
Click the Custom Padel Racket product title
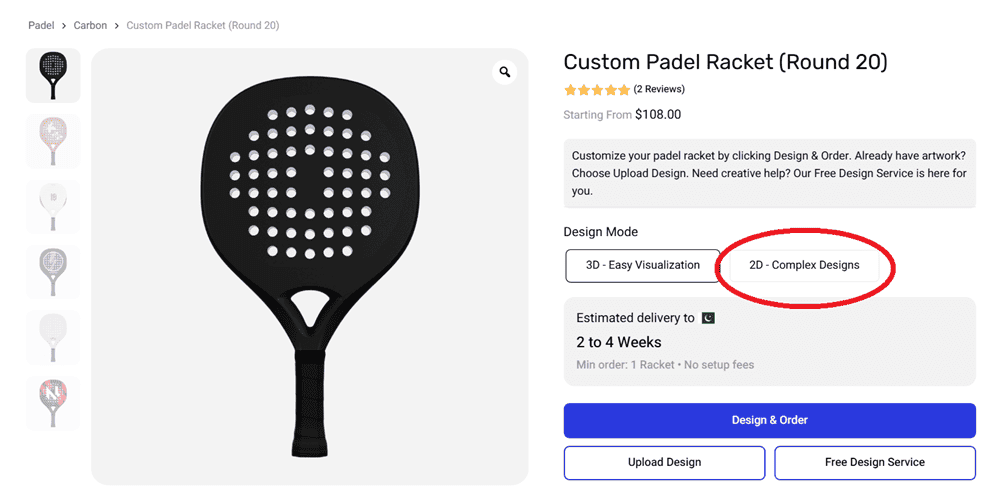click(x=725, y=62)
